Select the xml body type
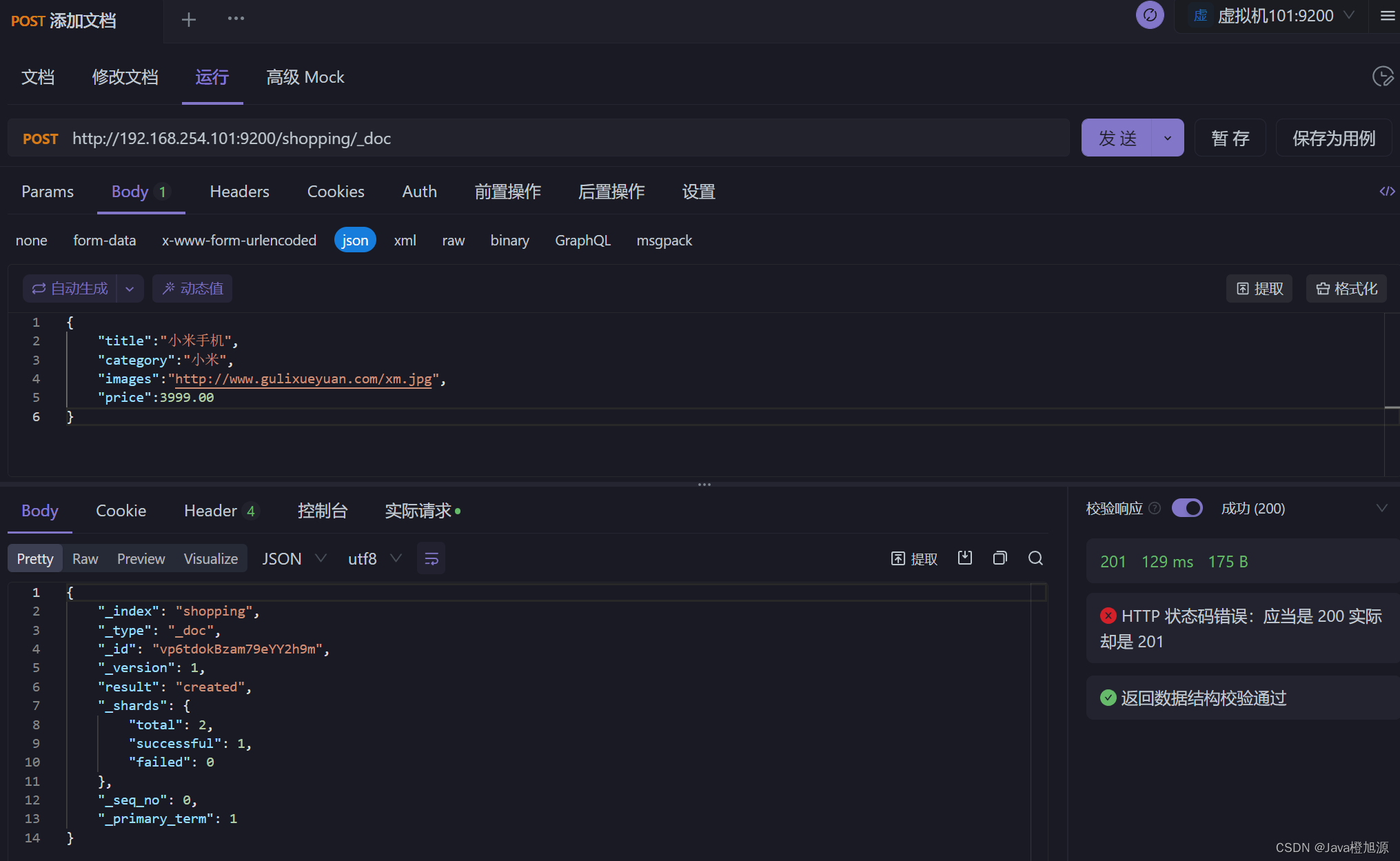This screenshot has height=861, width=1400. 405,240
